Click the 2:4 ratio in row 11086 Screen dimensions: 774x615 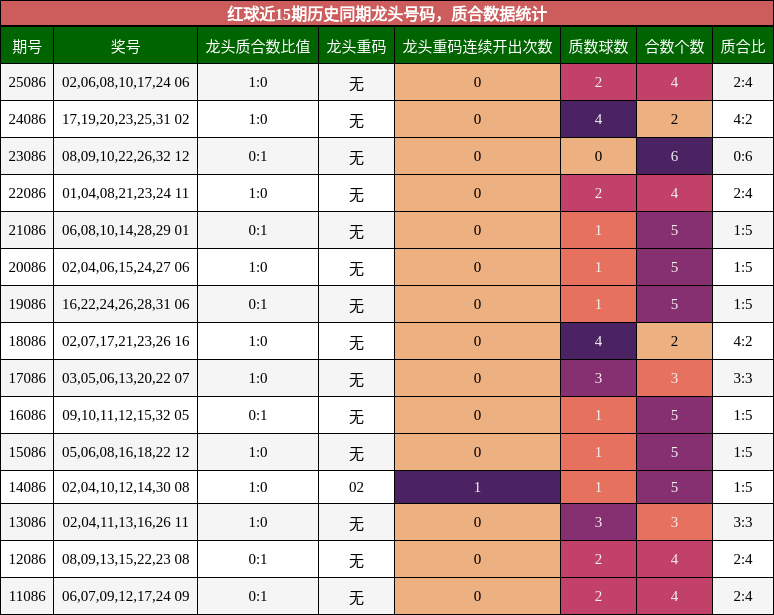point(743,596)
